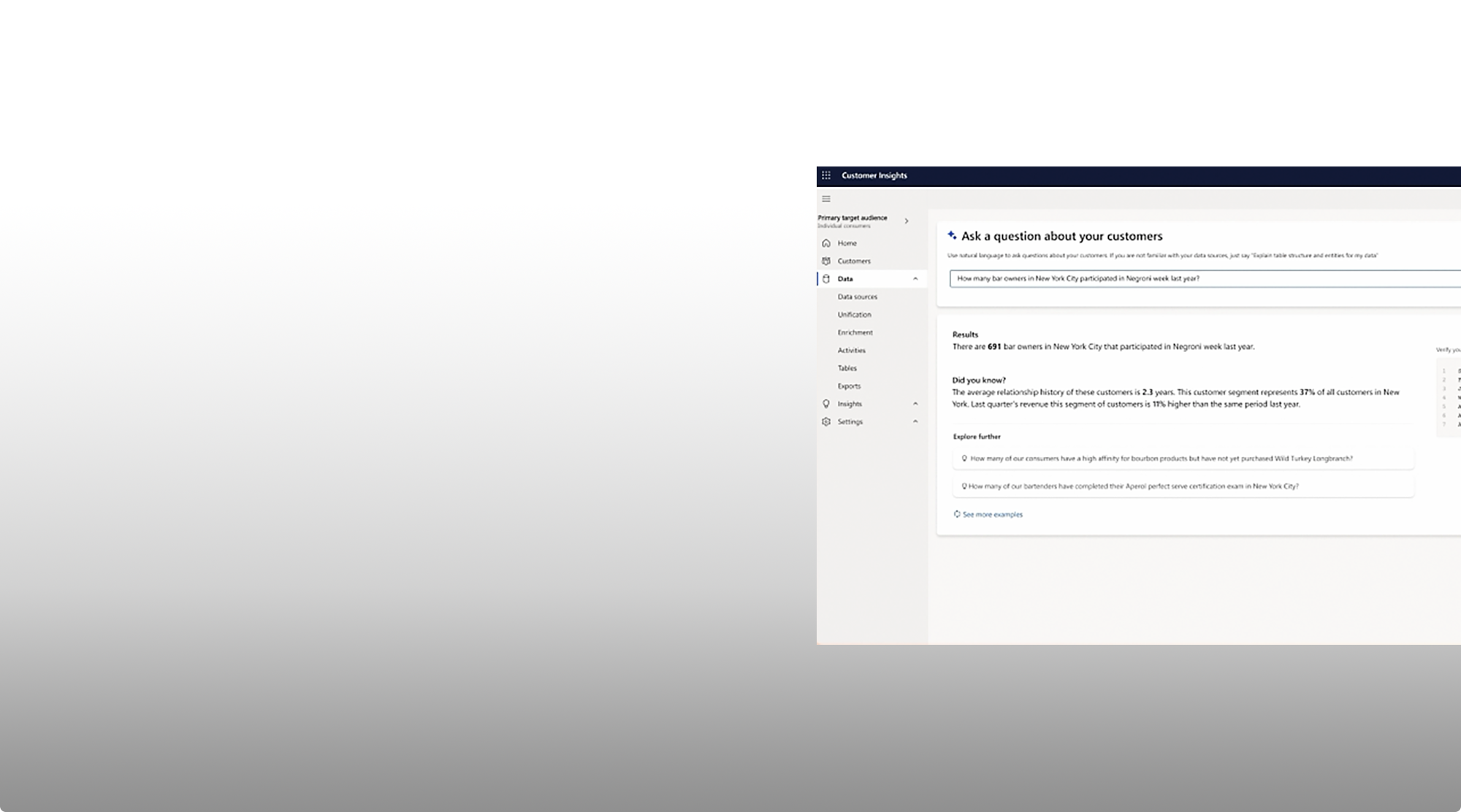Click the bold 2.3 years value
The height and width of the screenshot is (812, 1461).
click(x=1147, y=392)
